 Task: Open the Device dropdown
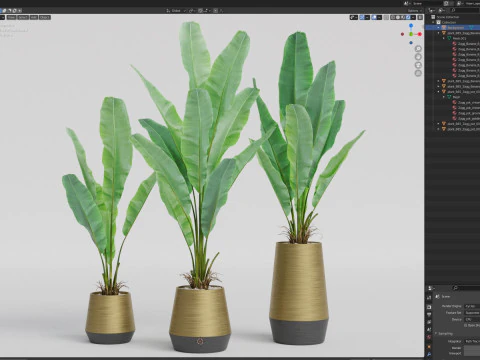[x=472, y=319]
